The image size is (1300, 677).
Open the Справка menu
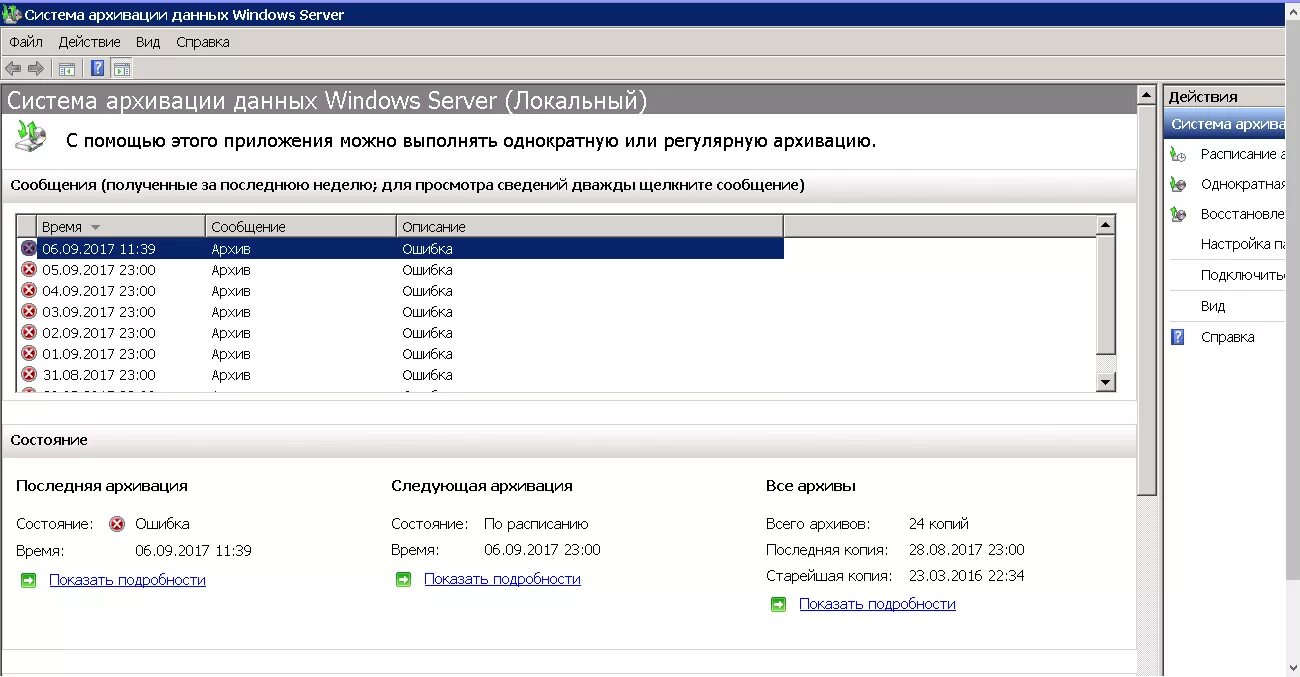click(x=203, y=42)
